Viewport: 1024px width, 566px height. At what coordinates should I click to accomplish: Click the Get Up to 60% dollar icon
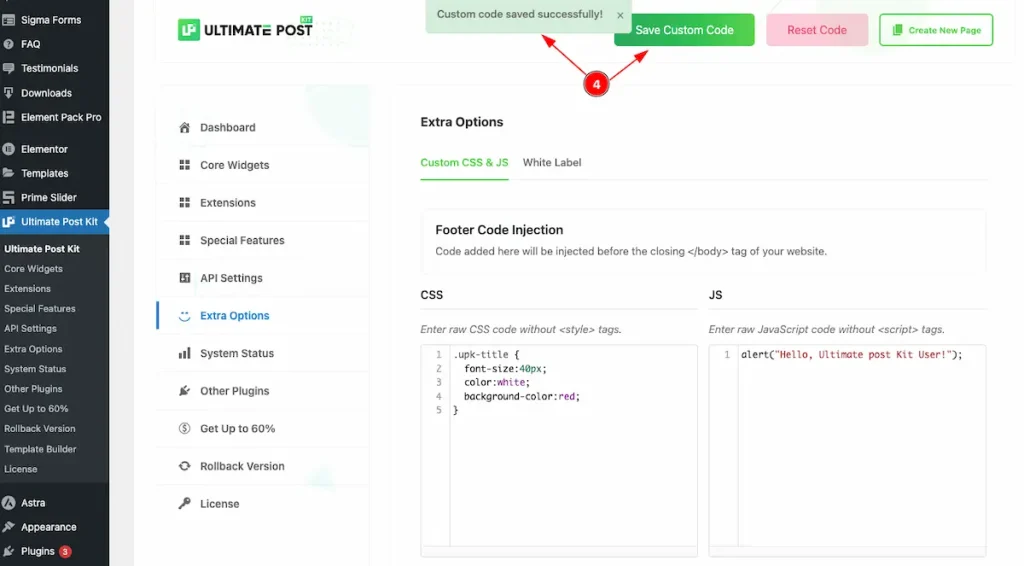pyautogui.click(x=184, y=428)
